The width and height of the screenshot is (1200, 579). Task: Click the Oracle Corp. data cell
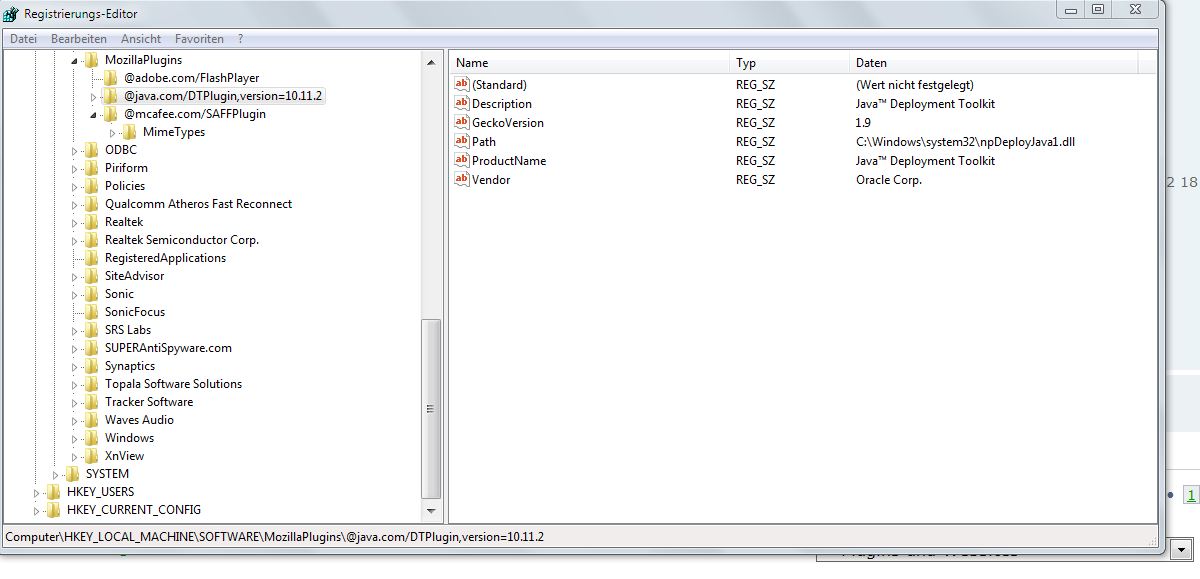tap(889, 180)
